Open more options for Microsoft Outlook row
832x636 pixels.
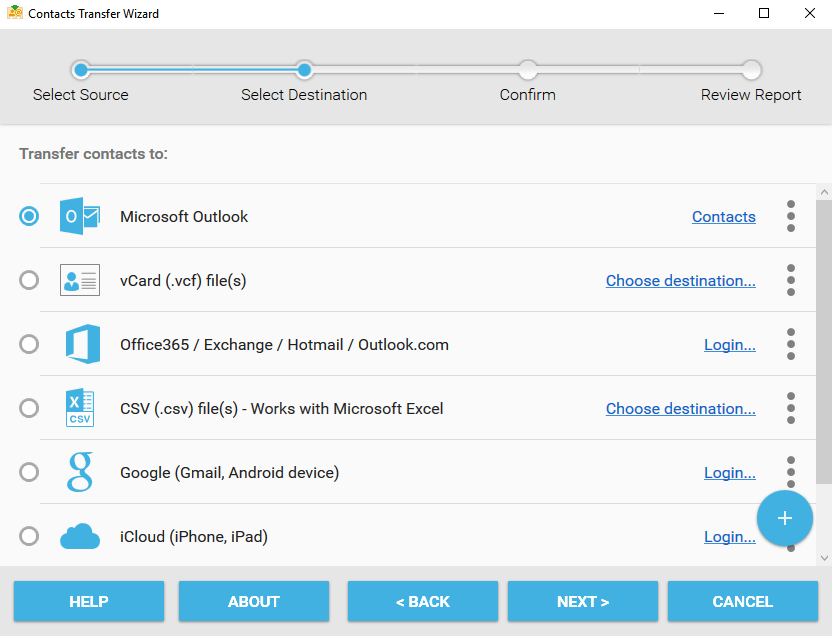[x=791, y=216]
